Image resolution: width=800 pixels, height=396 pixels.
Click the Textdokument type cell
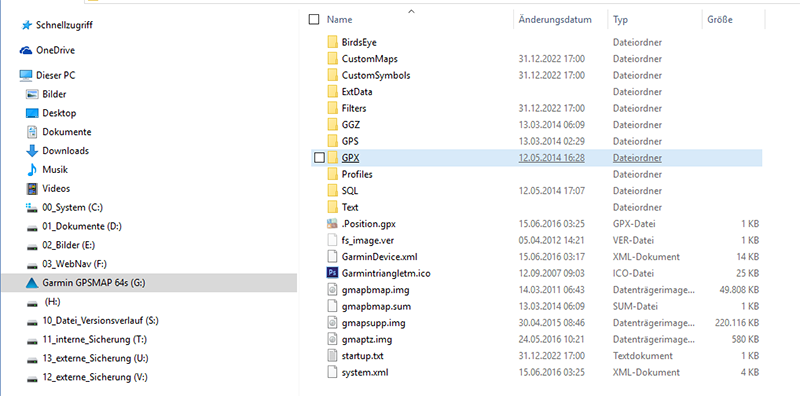[x=643, y=356]
